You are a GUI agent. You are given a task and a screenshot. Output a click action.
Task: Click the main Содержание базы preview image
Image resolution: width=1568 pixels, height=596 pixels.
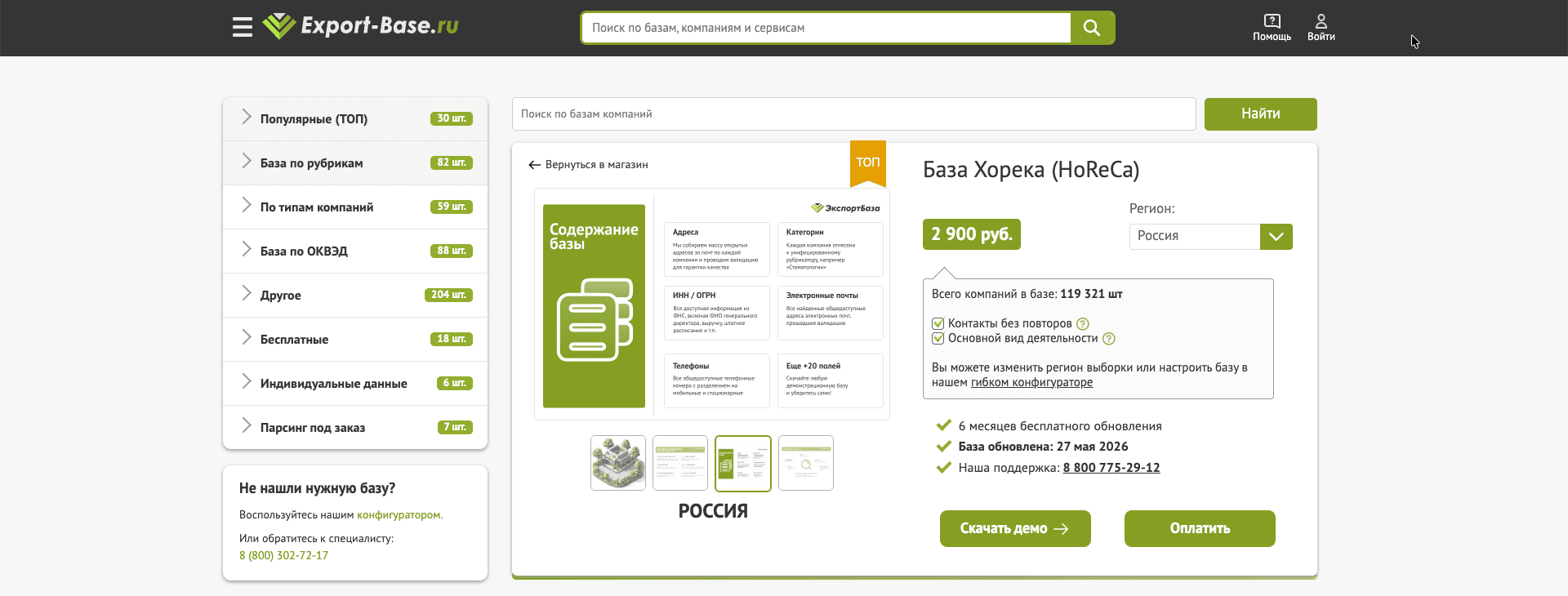point(712,305)
